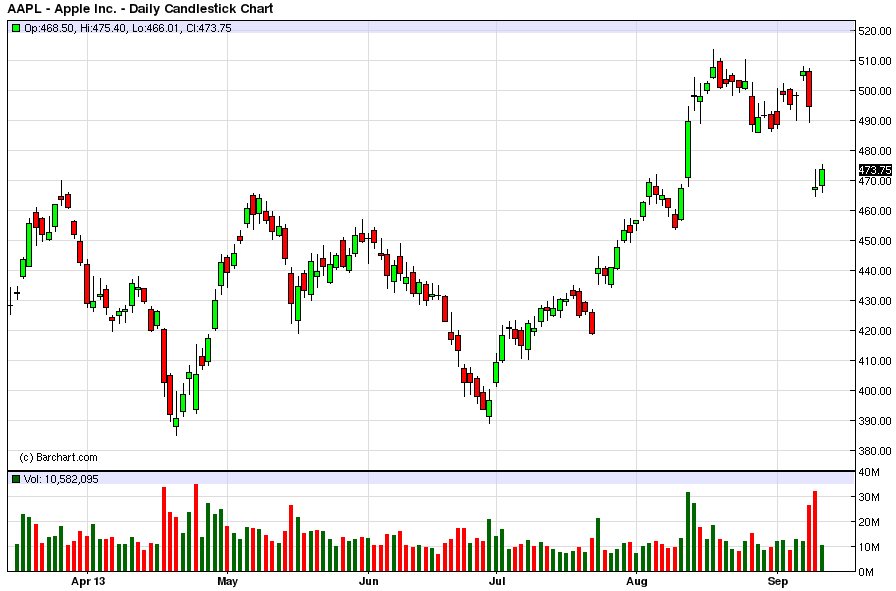The height and width of the screenshot is (591, 896).
Task: Click the 40M volume axis label
Action: (869, 472)
